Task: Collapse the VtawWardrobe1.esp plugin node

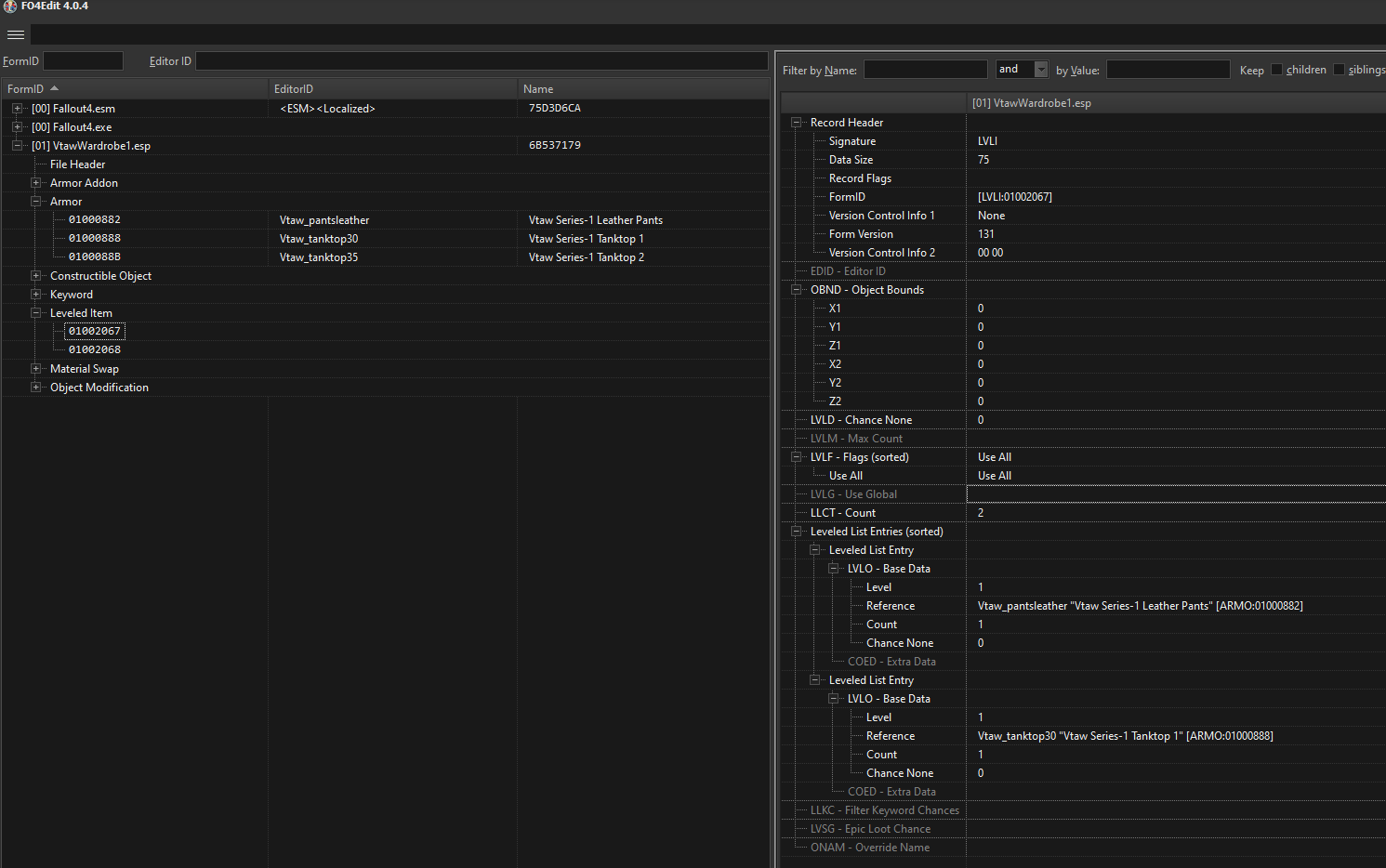Action: (x=17, y=146)
